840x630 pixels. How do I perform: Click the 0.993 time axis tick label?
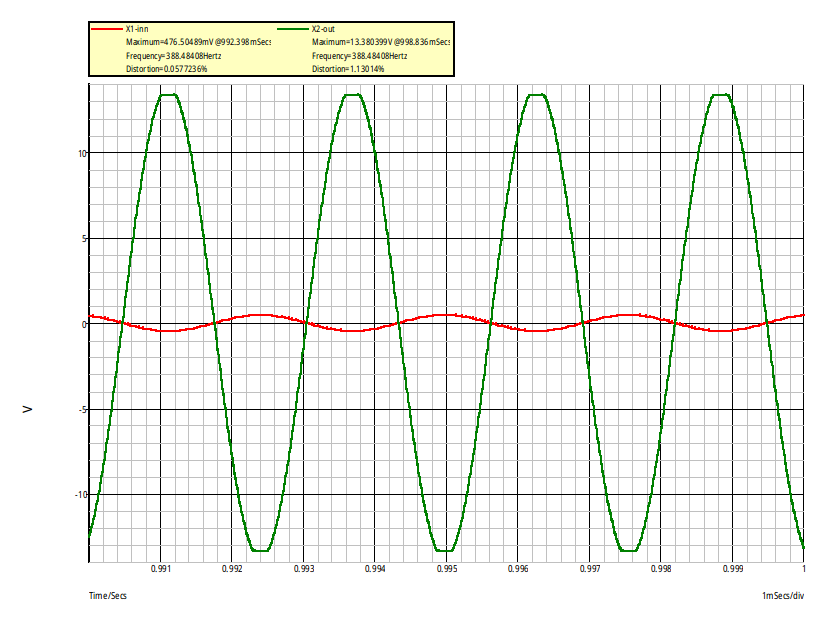pos(304,568)
